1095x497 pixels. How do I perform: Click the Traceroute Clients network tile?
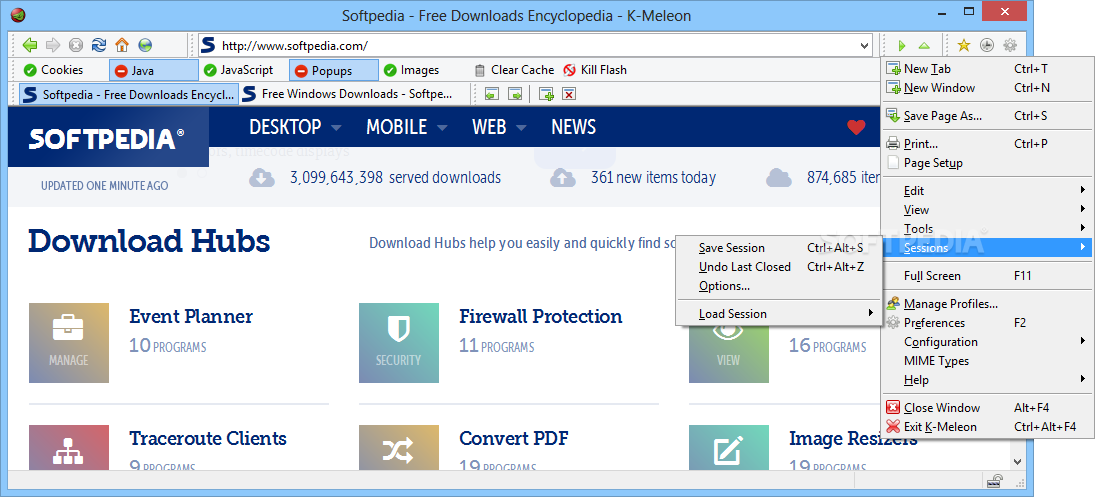(68, 447)
